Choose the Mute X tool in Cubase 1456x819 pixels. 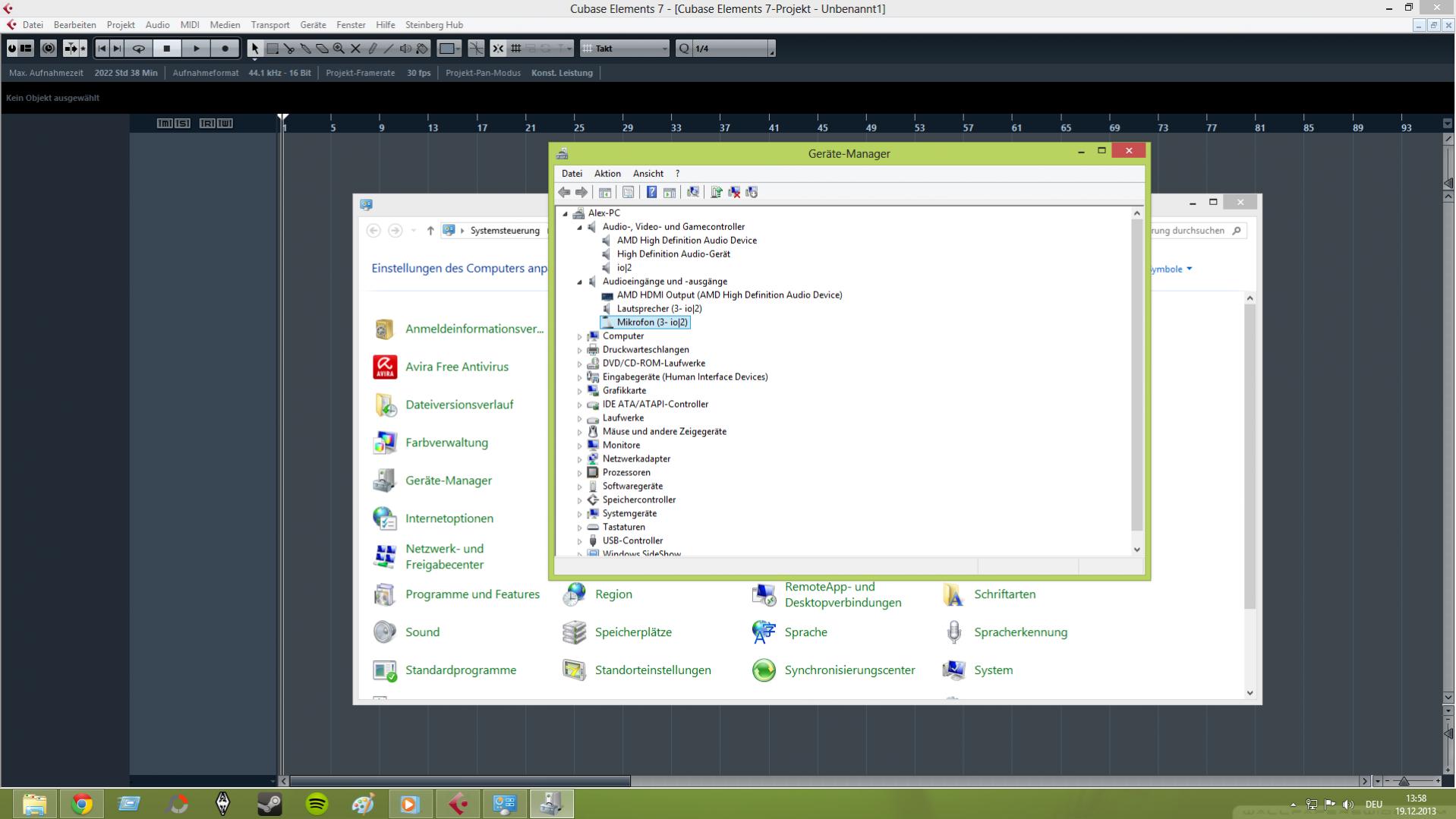pyautogui.click(x=355, y=49)
